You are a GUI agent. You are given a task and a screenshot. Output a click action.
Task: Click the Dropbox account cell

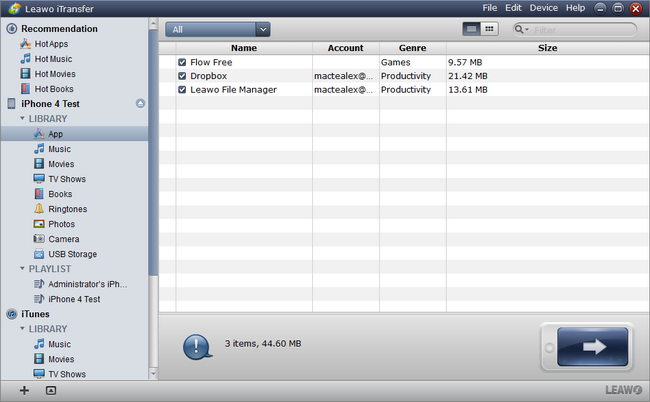[343, 76]
